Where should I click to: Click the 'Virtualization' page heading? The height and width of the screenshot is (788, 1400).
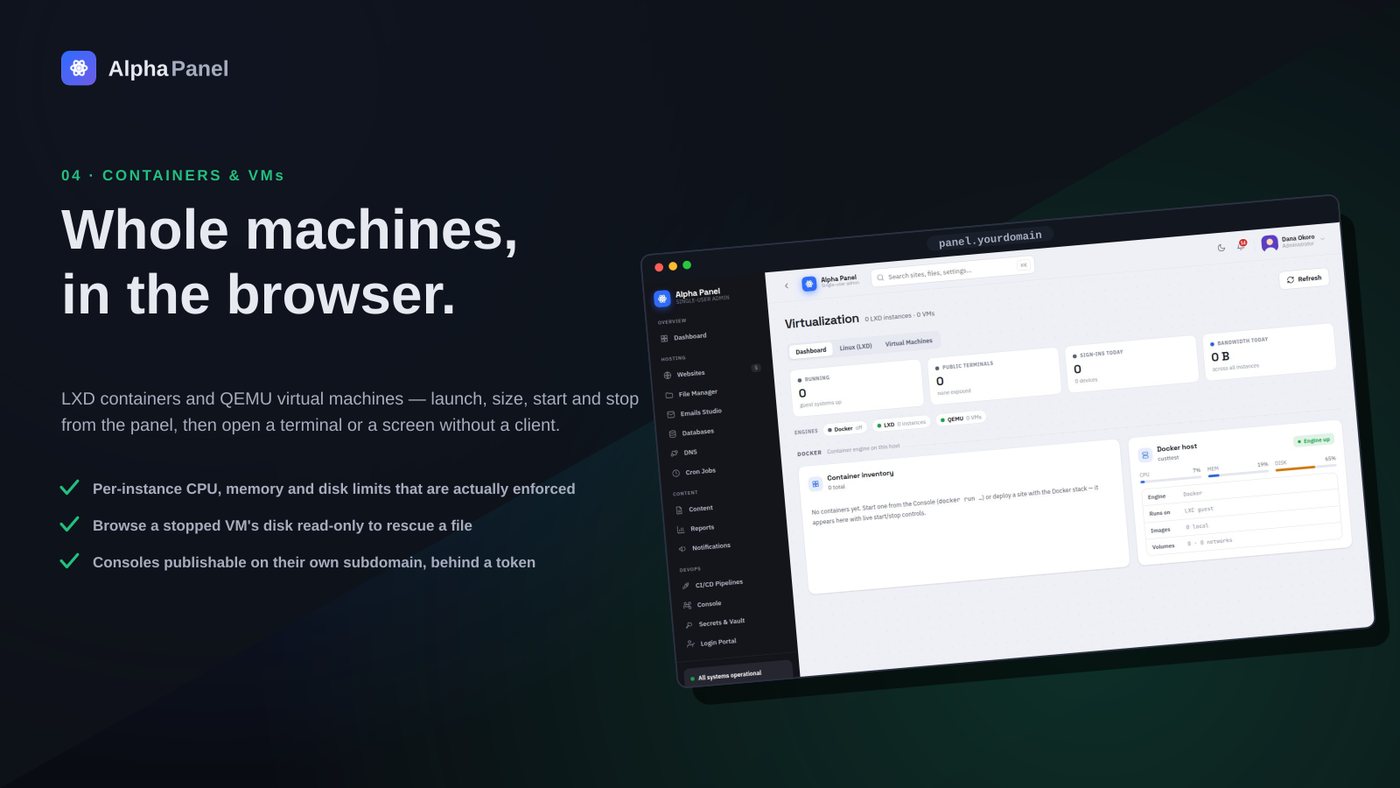pyautogui.click(x=821, y=321)
